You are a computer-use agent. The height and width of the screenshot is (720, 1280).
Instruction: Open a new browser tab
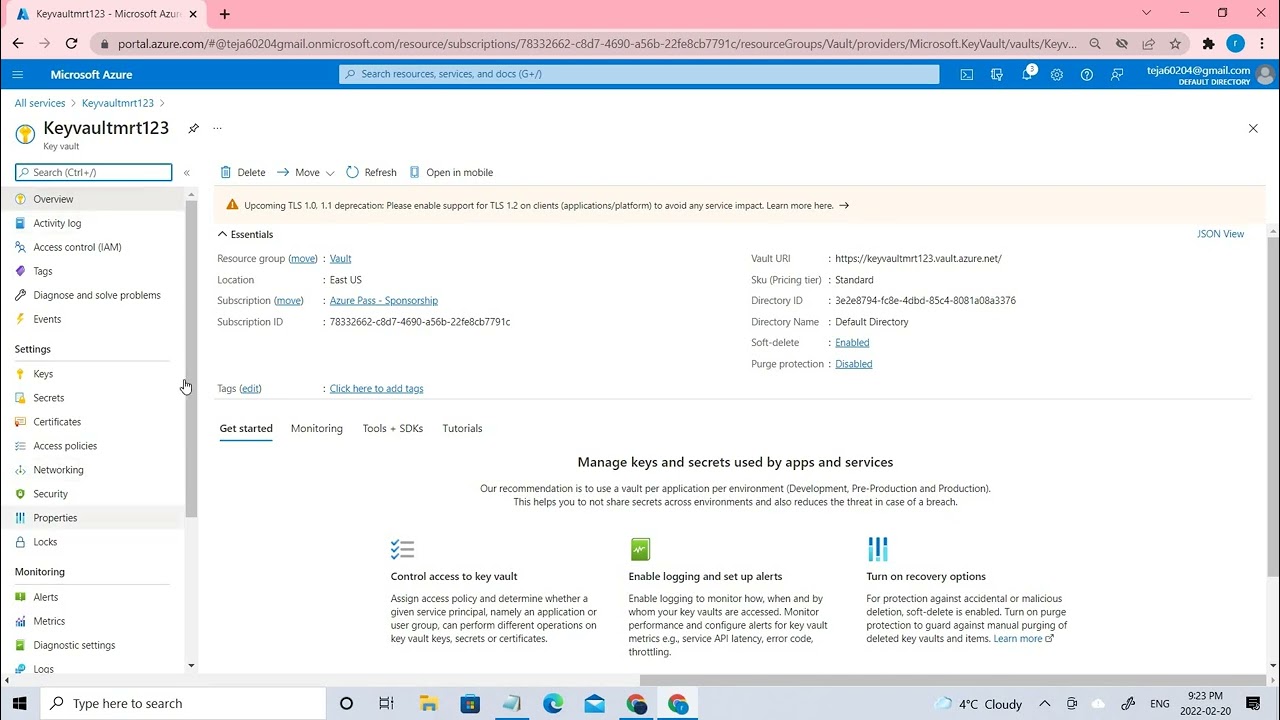[225, 14]
